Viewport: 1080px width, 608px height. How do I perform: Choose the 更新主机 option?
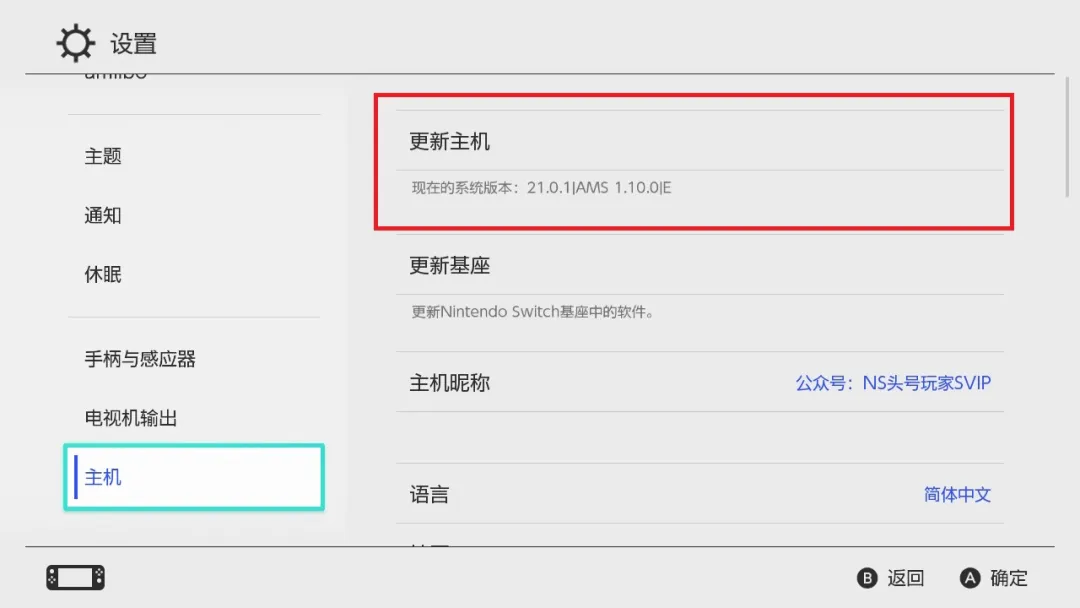tap(450, 142)
